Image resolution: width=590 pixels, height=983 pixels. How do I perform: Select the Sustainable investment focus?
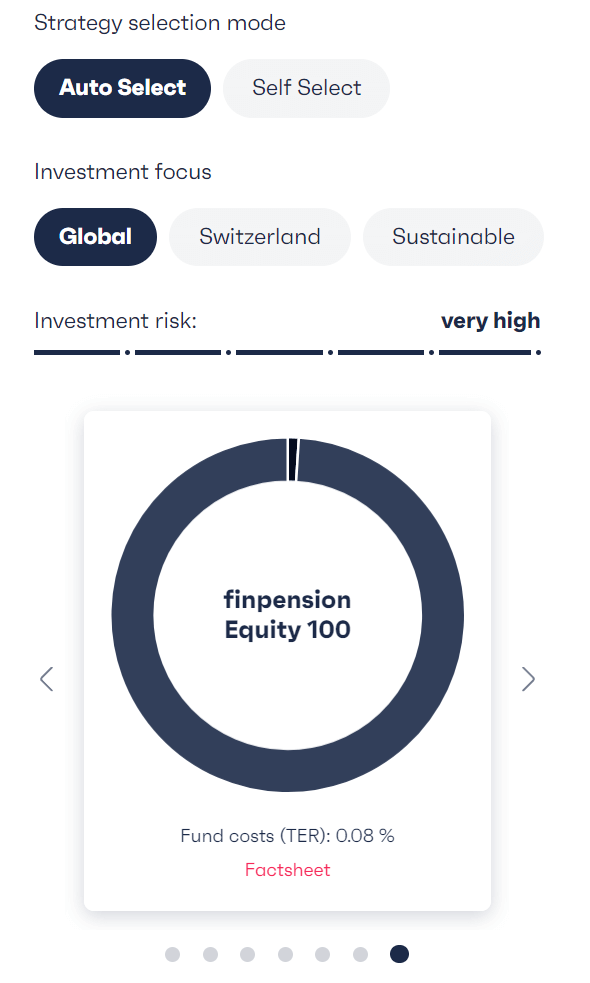(453, 237)
